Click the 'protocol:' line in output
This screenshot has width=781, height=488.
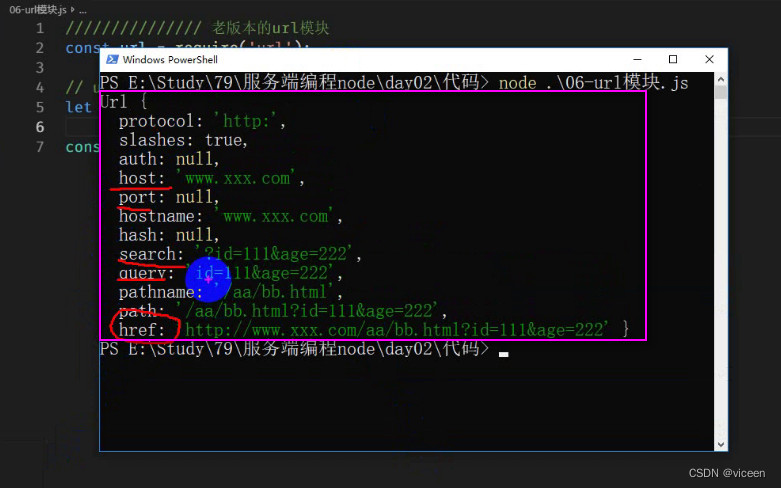pyautogui.click(x=202, y=121)
